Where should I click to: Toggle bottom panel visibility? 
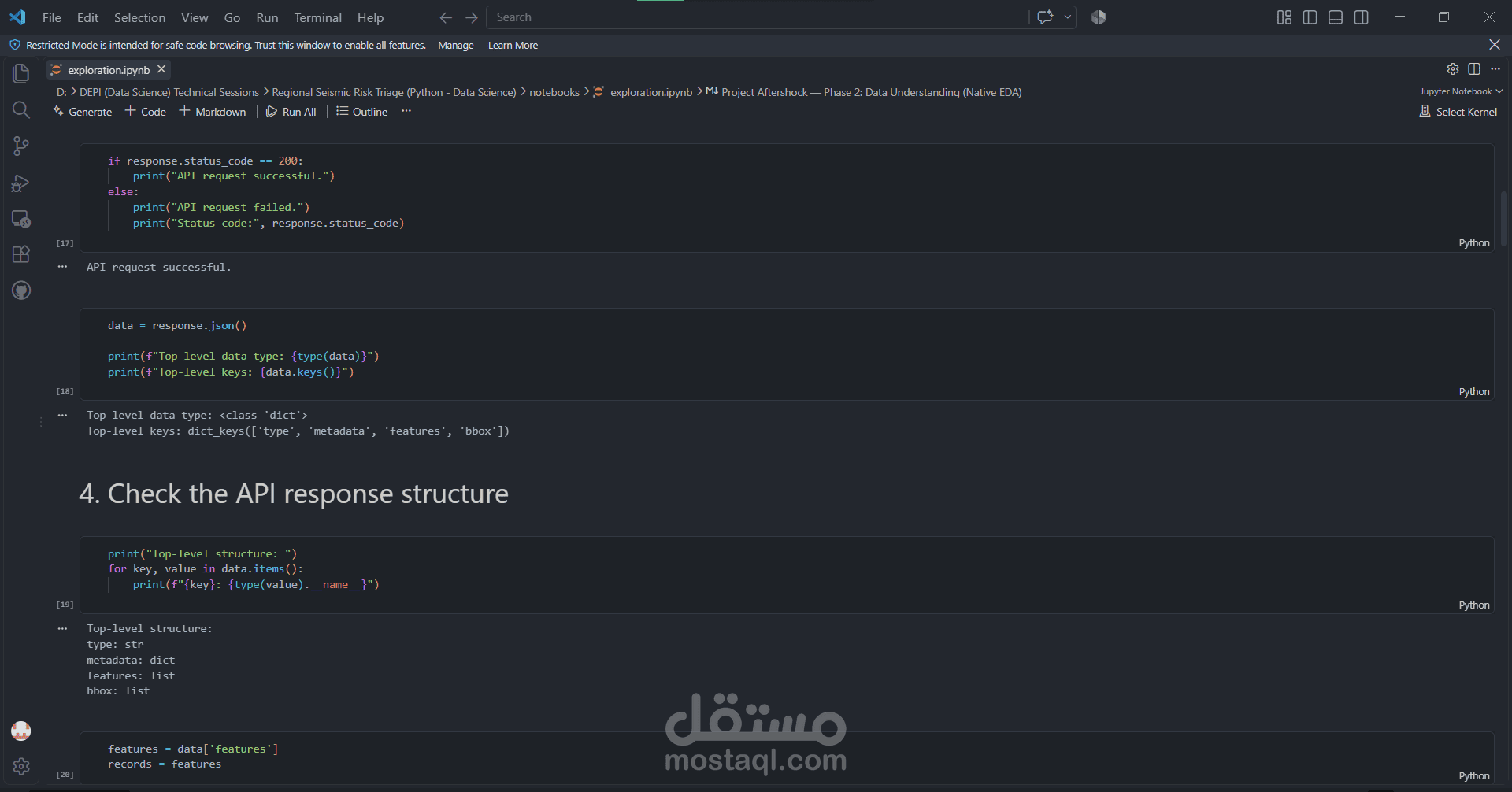(1336, 17)
